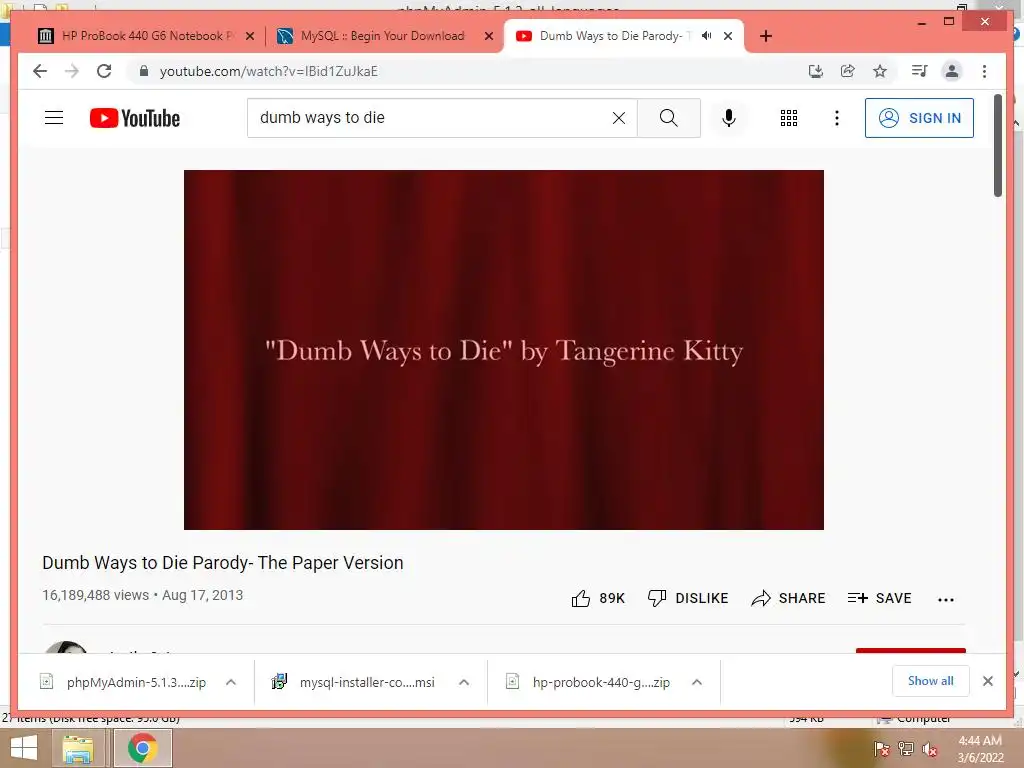
Task: Open the Chrome profile avatar
Action: coord(952,71)
